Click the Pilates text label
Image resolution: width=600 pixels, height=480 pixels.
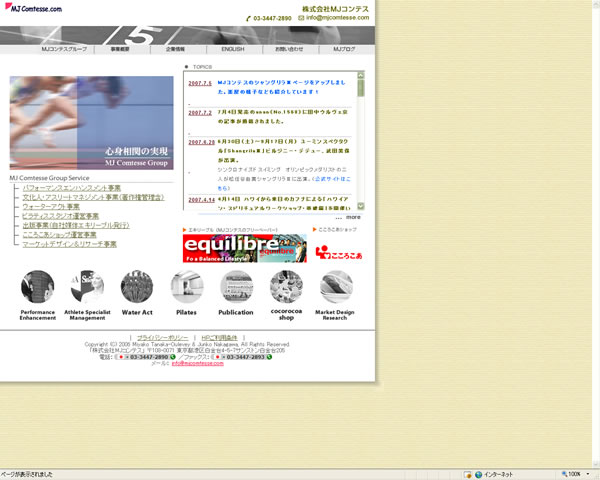186,312
